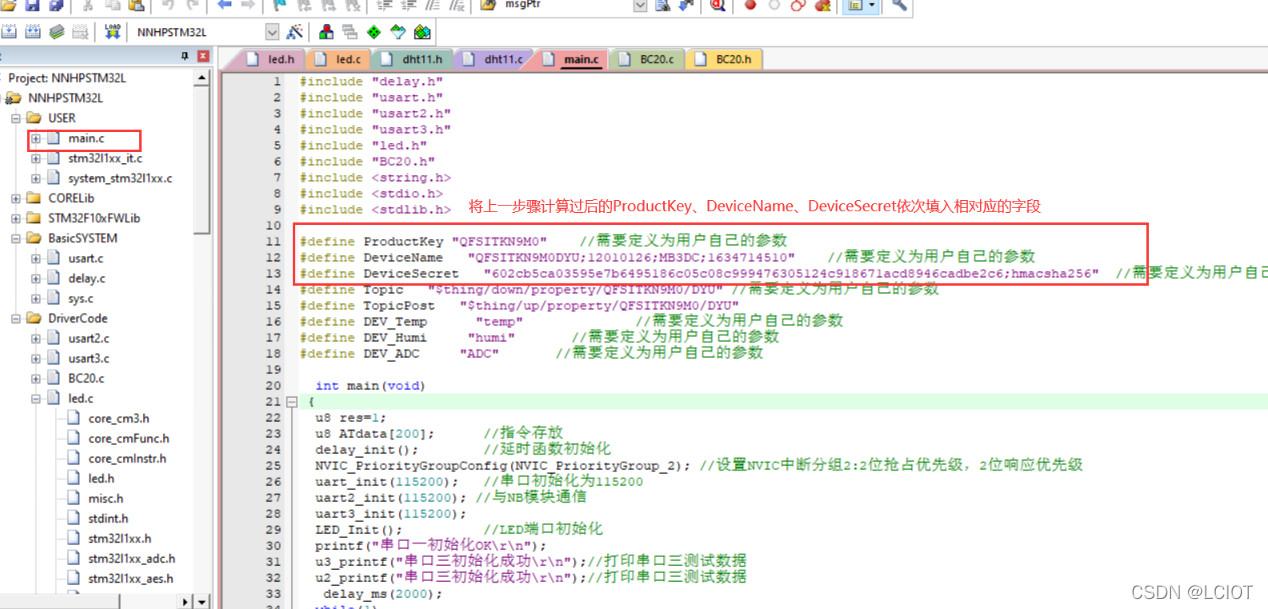Insert a bookmark using the flag icon

[x=279, y=5]
